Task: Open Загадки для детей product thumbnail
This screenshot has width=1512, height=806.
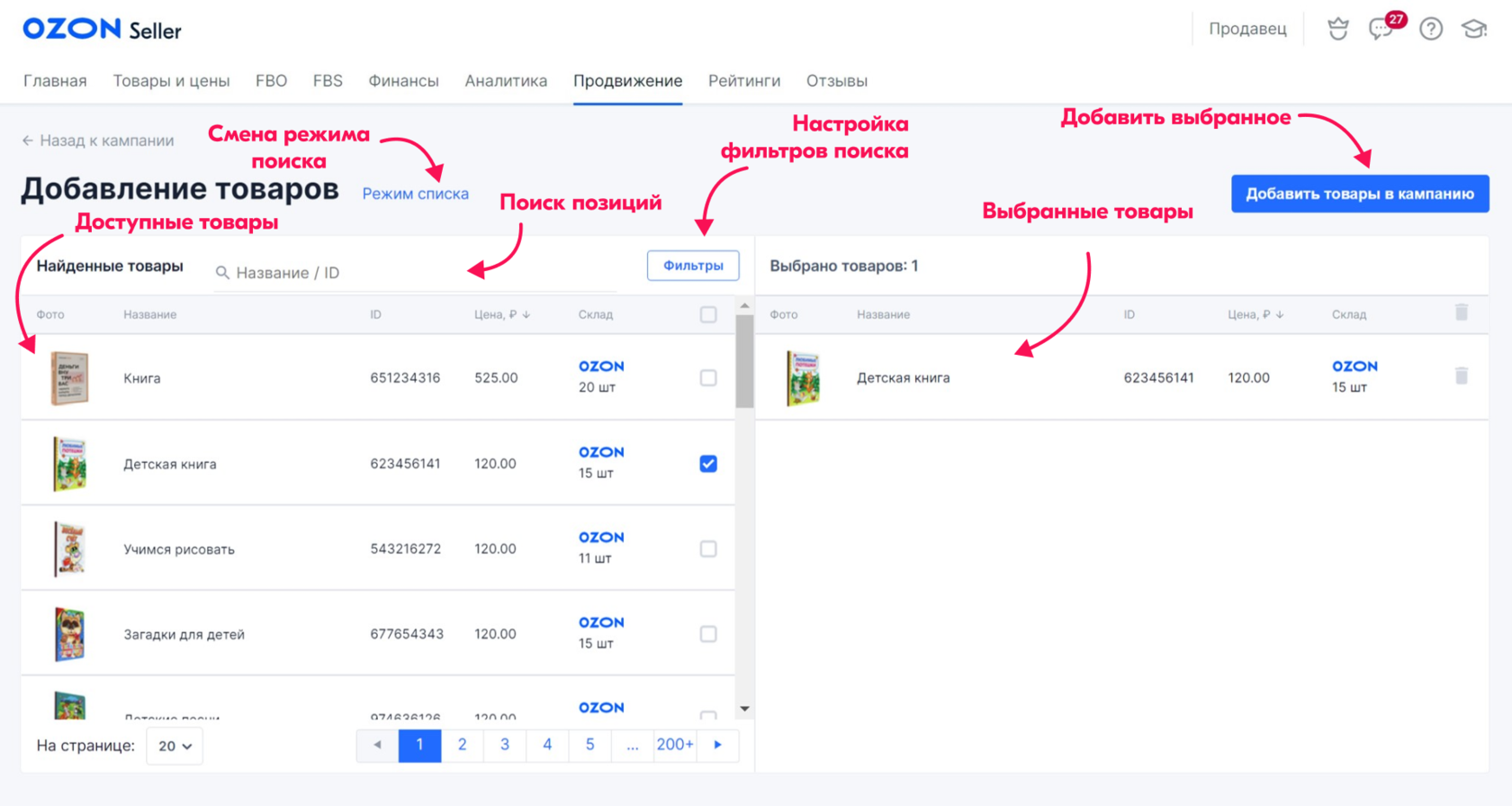Action: (69, 634)
